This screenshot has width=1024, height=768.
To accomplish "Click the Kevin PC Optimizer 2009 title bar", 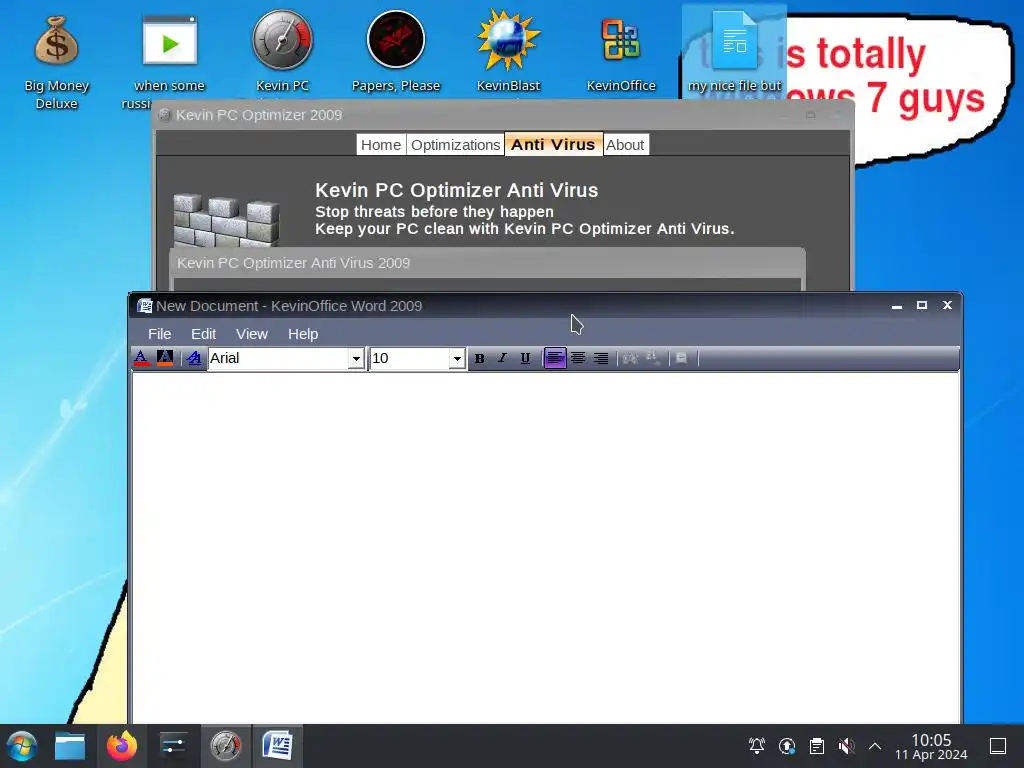I will (503, 115).
